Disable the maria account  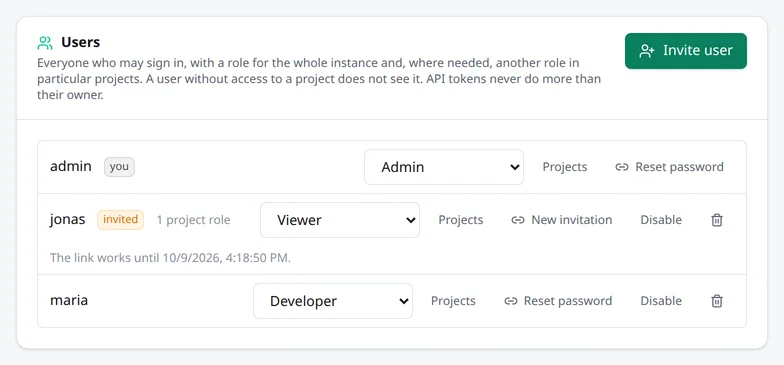tap(660, 301)
